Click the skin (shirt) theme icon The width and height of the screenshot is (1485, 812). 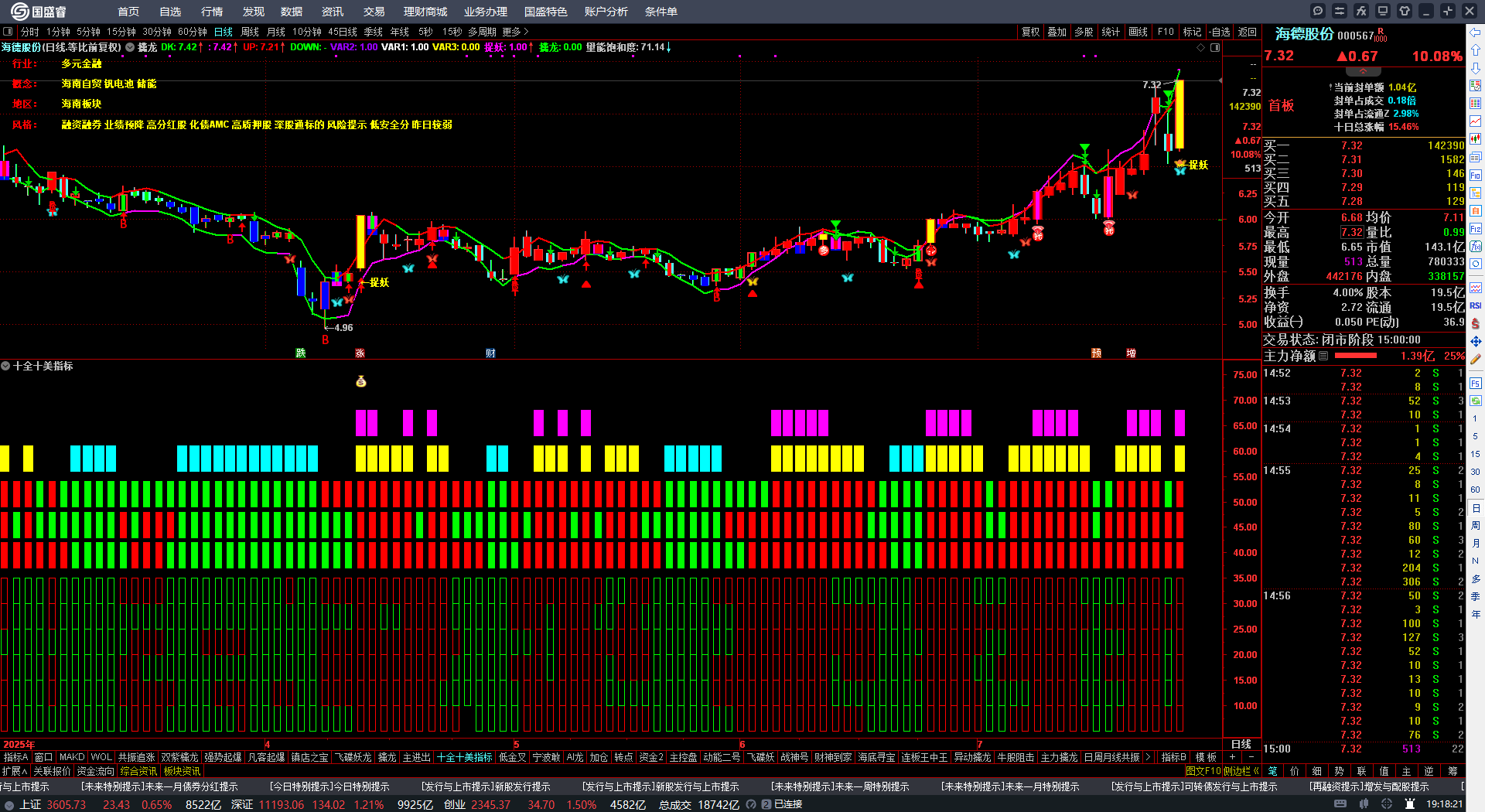1405,11
